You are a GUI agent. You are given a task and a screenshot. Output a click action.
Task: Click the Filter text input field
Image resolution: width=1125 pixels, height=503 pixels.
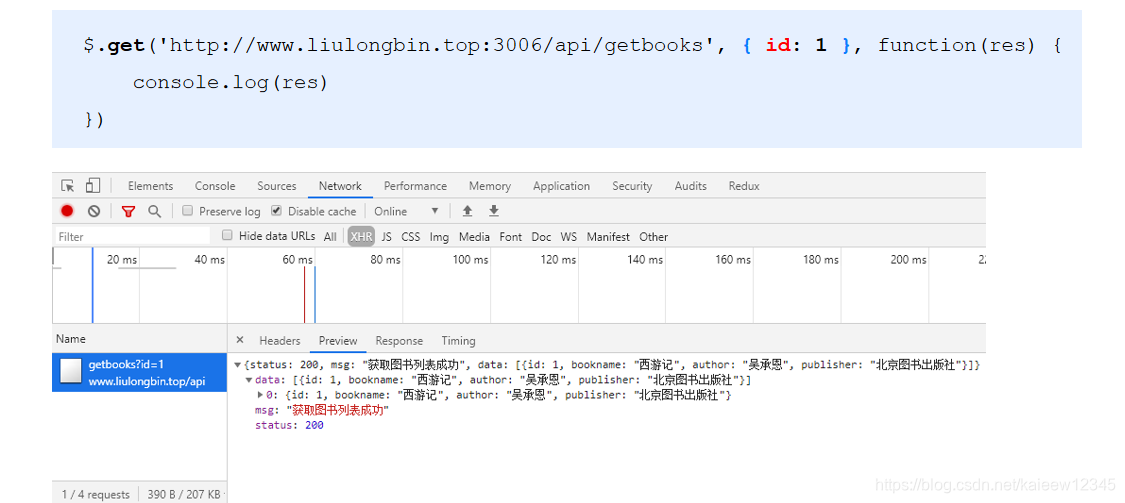tap(132, 236)
